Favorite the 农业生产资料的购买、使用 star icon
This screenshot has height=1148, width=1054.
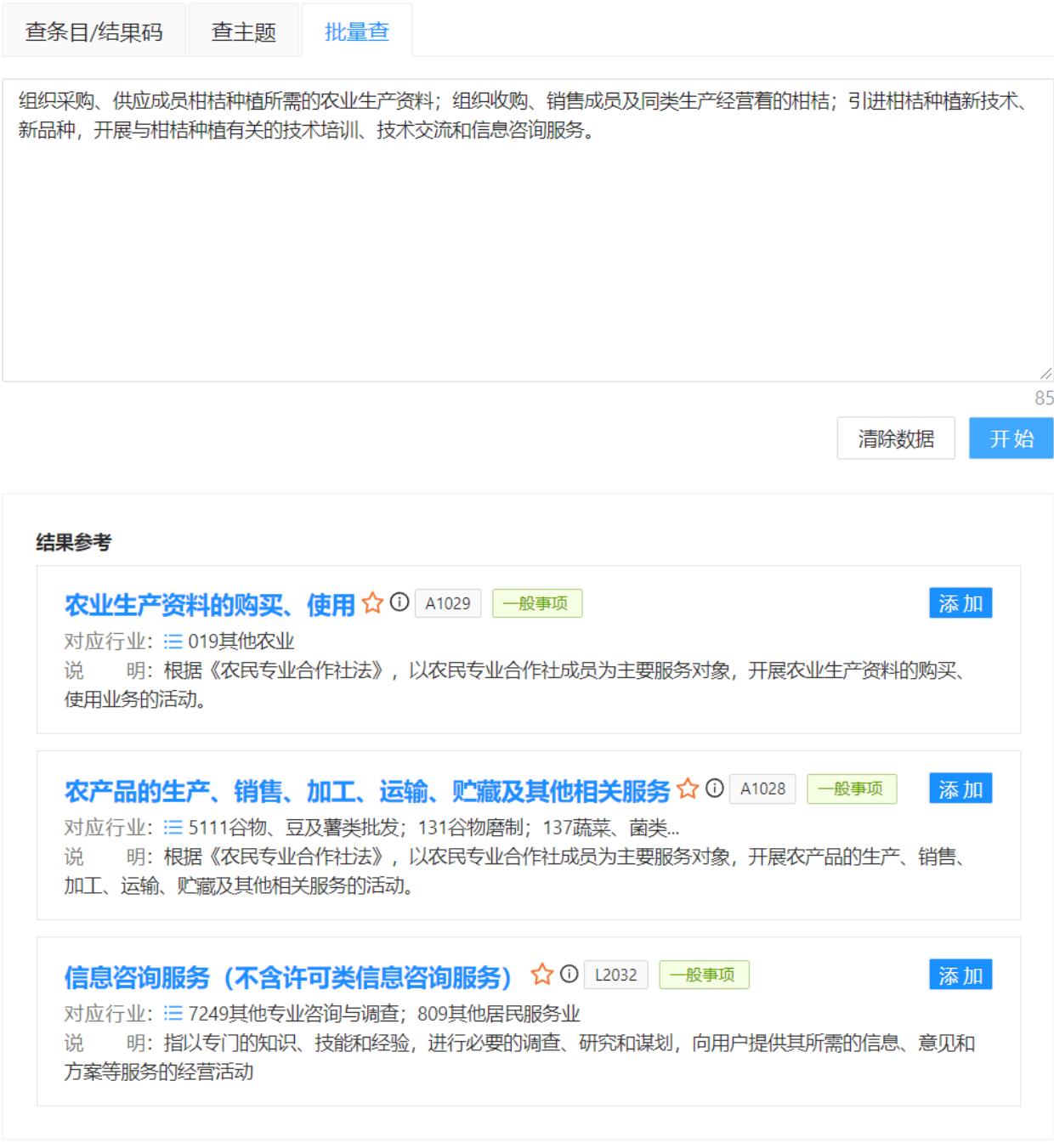372,603
